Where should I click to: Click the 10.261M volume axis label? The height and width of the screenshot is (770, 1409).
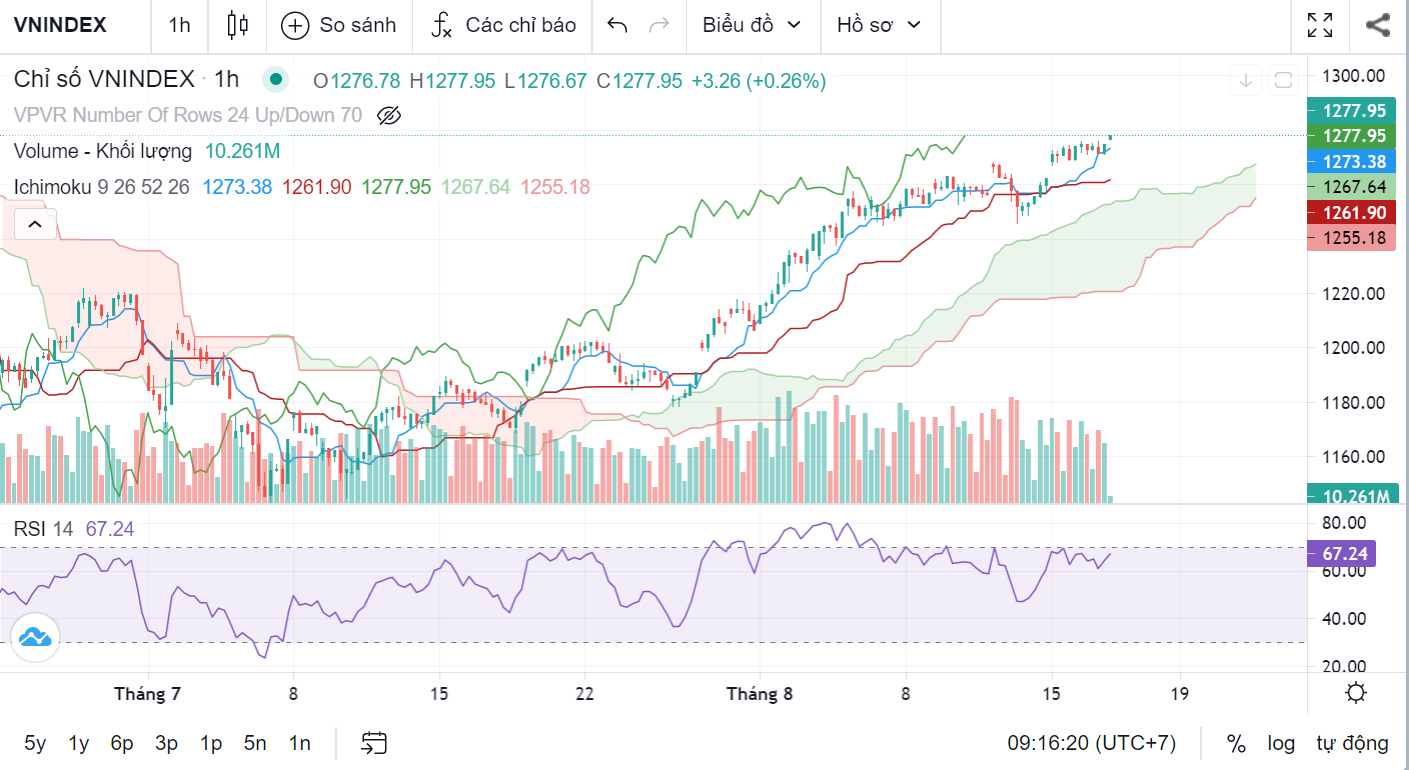(x=1351, y=496)
